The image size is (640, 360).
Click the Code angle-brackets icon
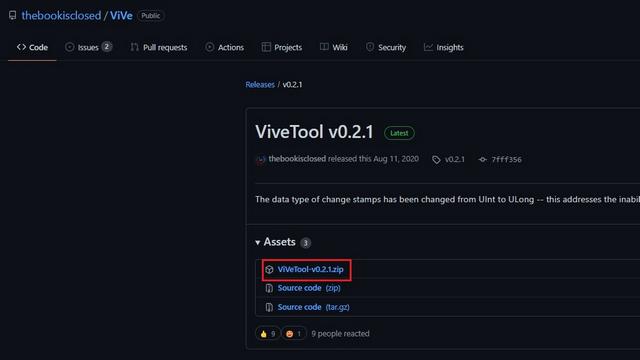pyautogui.click(x=21, y=47)
